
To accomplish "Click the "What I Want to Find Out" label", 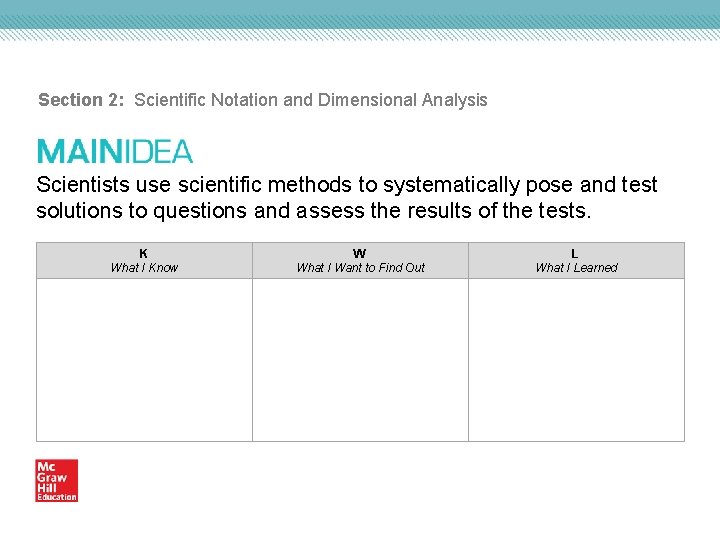I will pyautogui.click(x=360, y=268).
